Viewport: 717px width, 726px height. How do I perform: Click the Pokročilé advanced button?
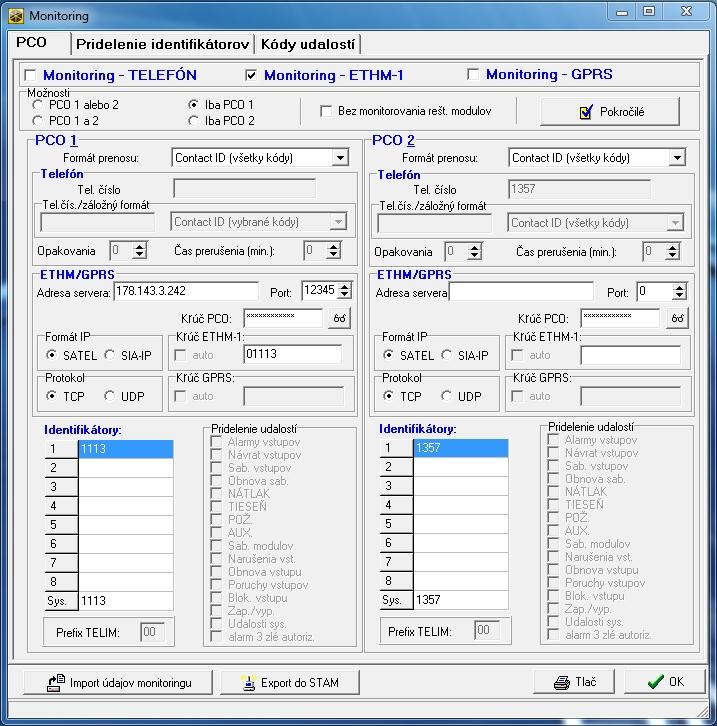coord(610,112)
